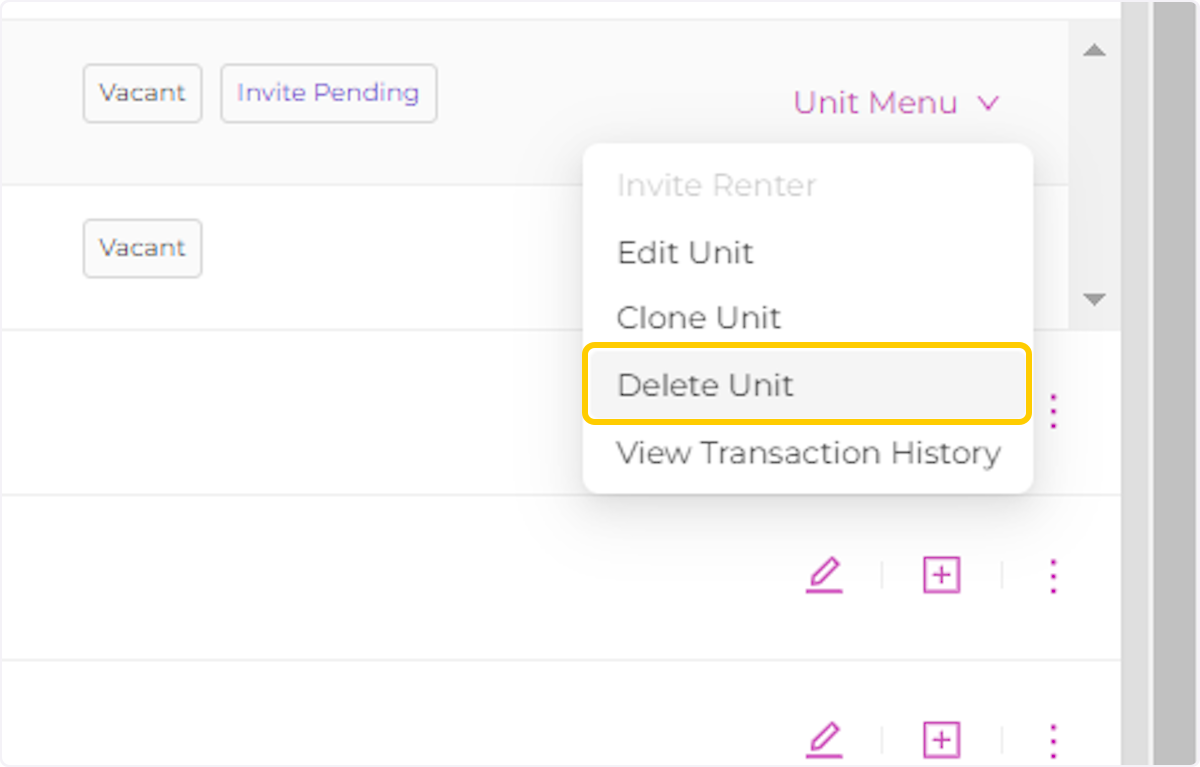Screen dimensions: 1200x767
Task: Select Delete Unit from the menu
Action: click(706, 384)
